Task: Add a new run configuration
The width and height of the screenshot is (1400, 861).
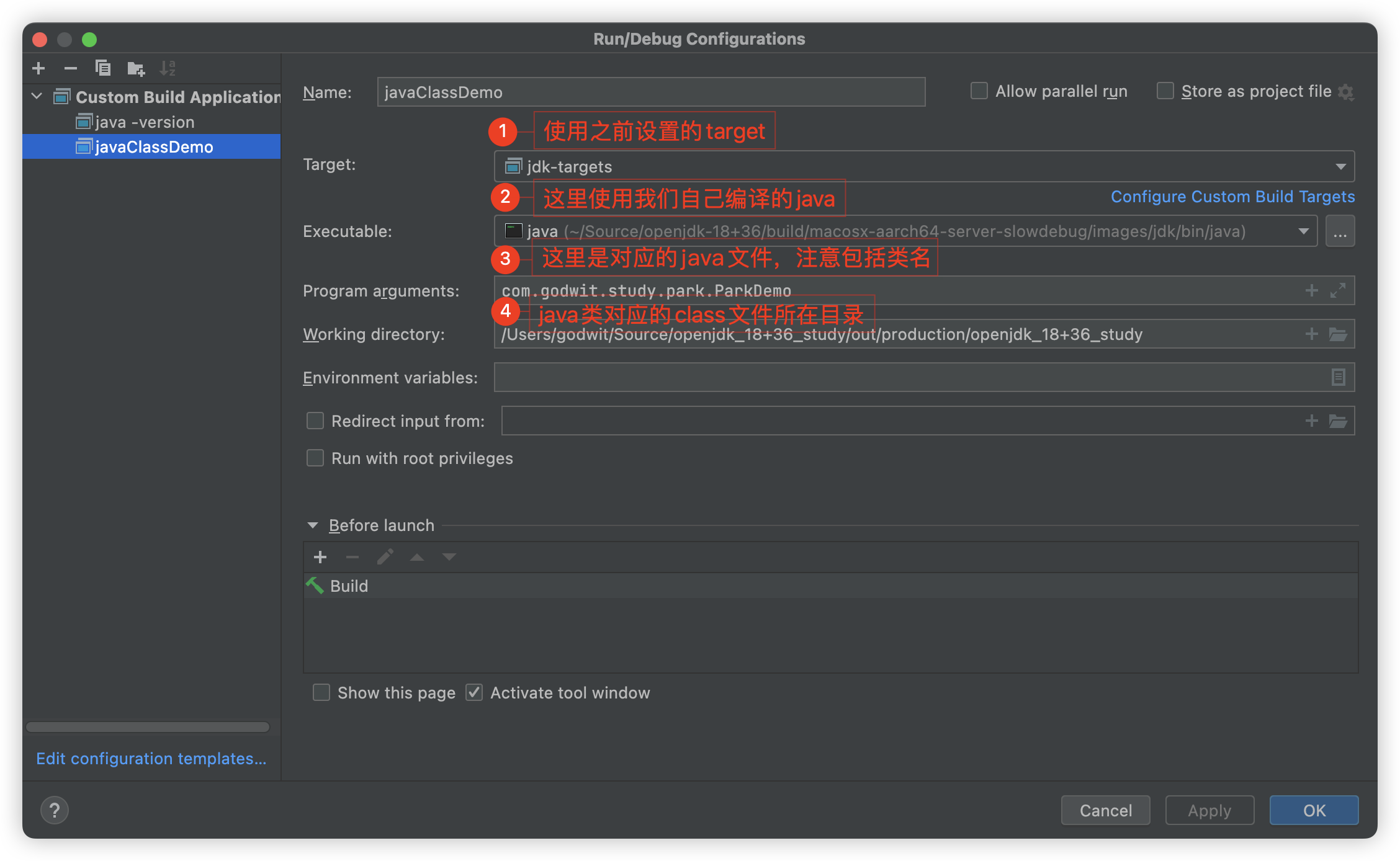Action: tap(38, 68)
